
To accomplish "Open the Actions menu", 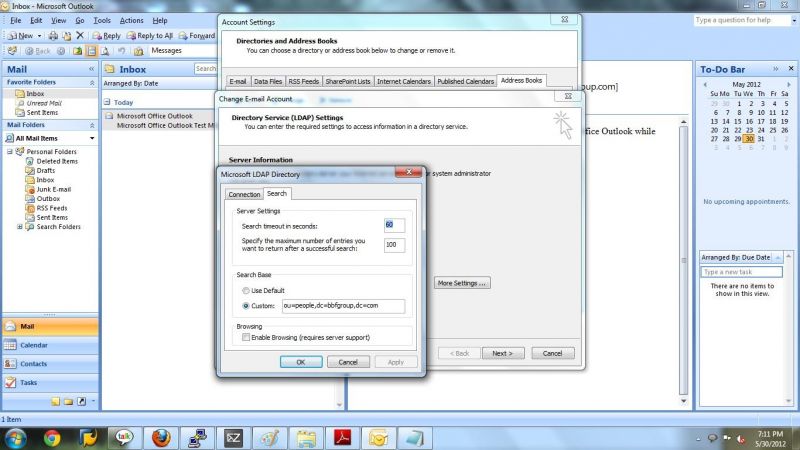I will (131, 20).
